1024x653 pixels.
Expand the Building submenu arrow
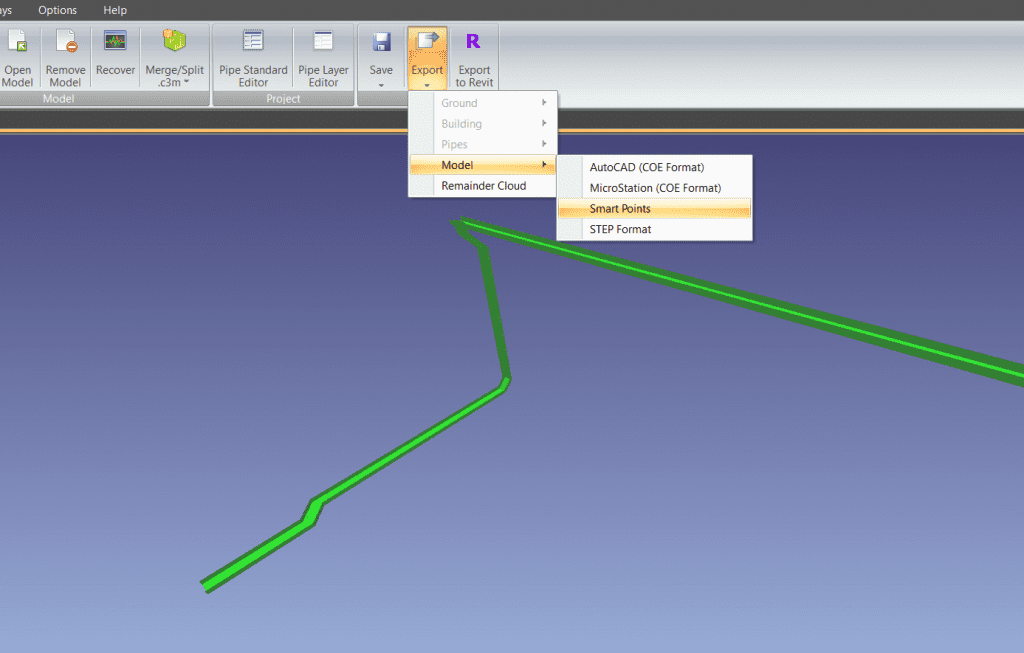tap(544, 123)
